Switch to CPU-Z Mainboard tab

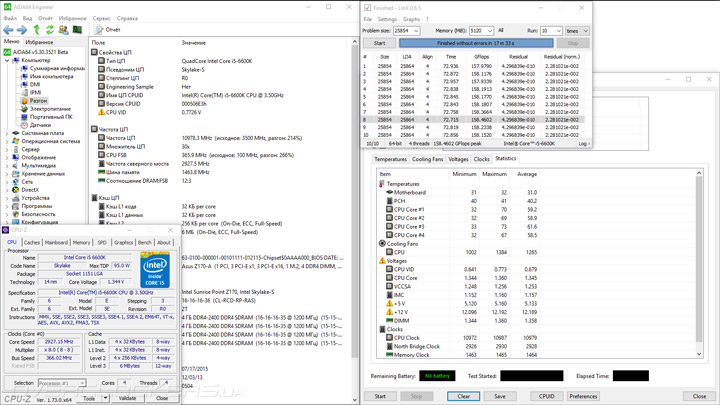click(x=56, y=242)
